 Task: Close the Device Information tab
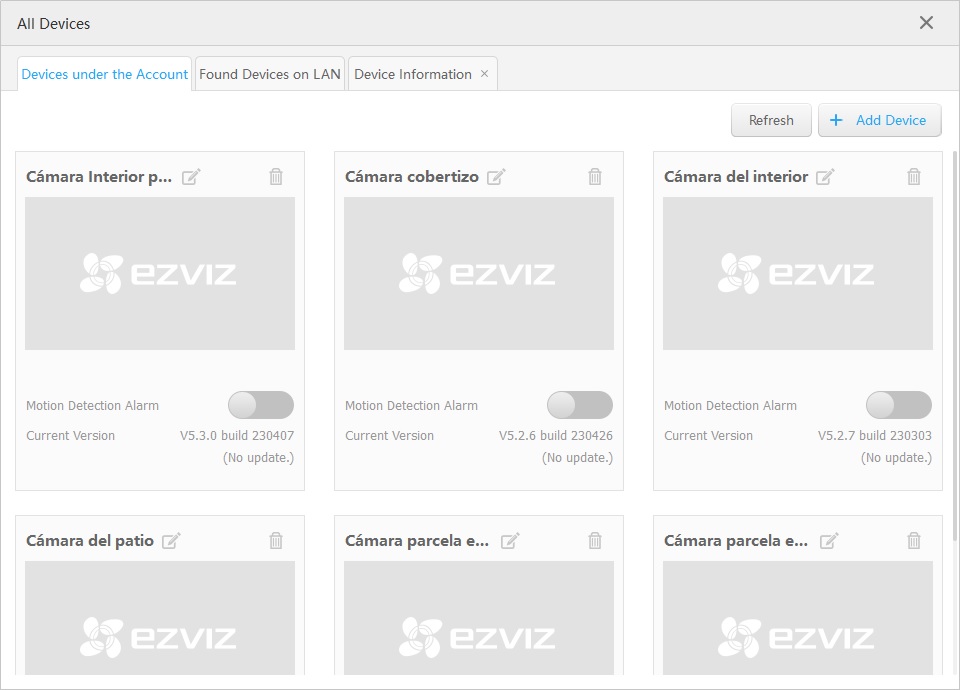(485, 74)
